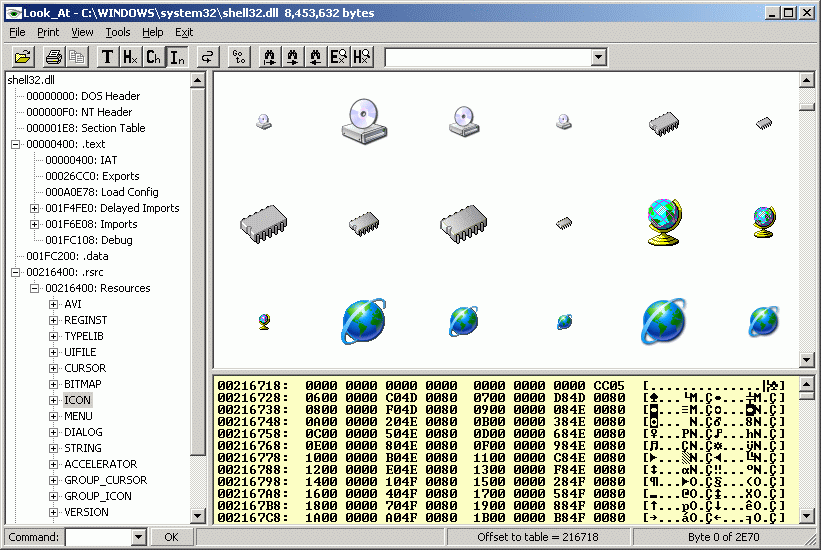Click the Hx search toolbar icon
The width and height of the screenshot is (821, 550).
(x=362, y=57)
